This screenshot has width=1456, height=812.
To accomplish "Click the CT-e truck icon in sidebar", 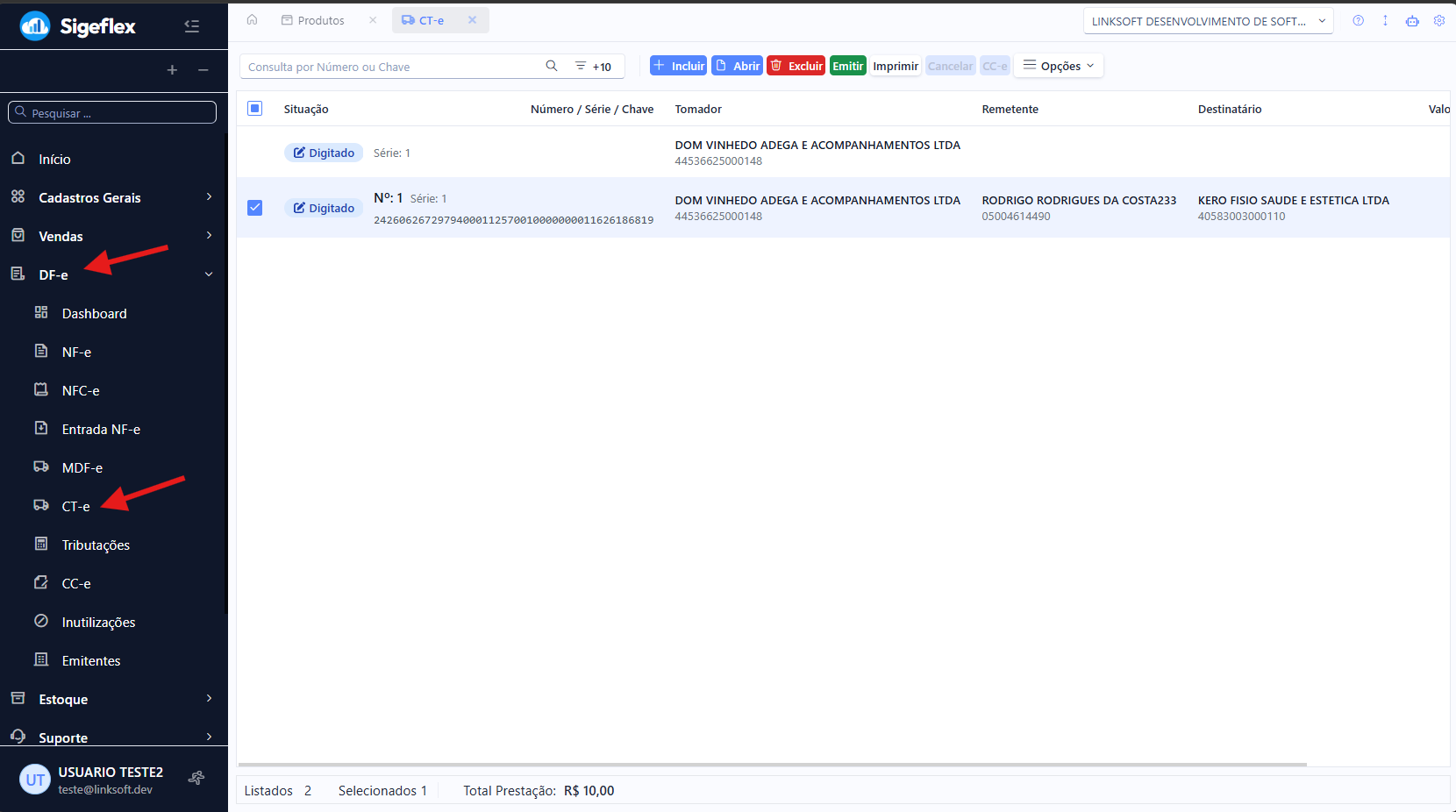I will (x=41, y=506).
